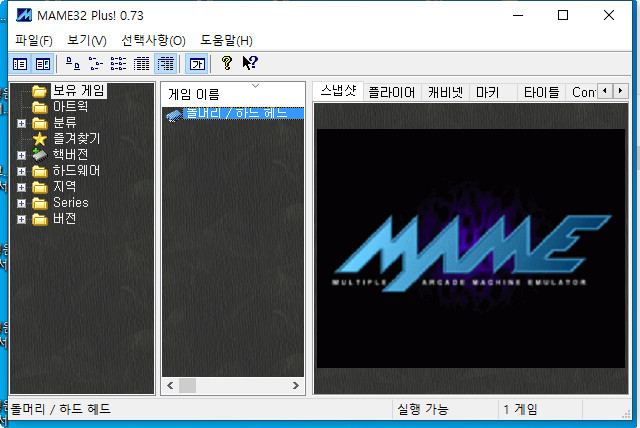Expand the Series tree node
640x428 pixels.
pos(22,203)
